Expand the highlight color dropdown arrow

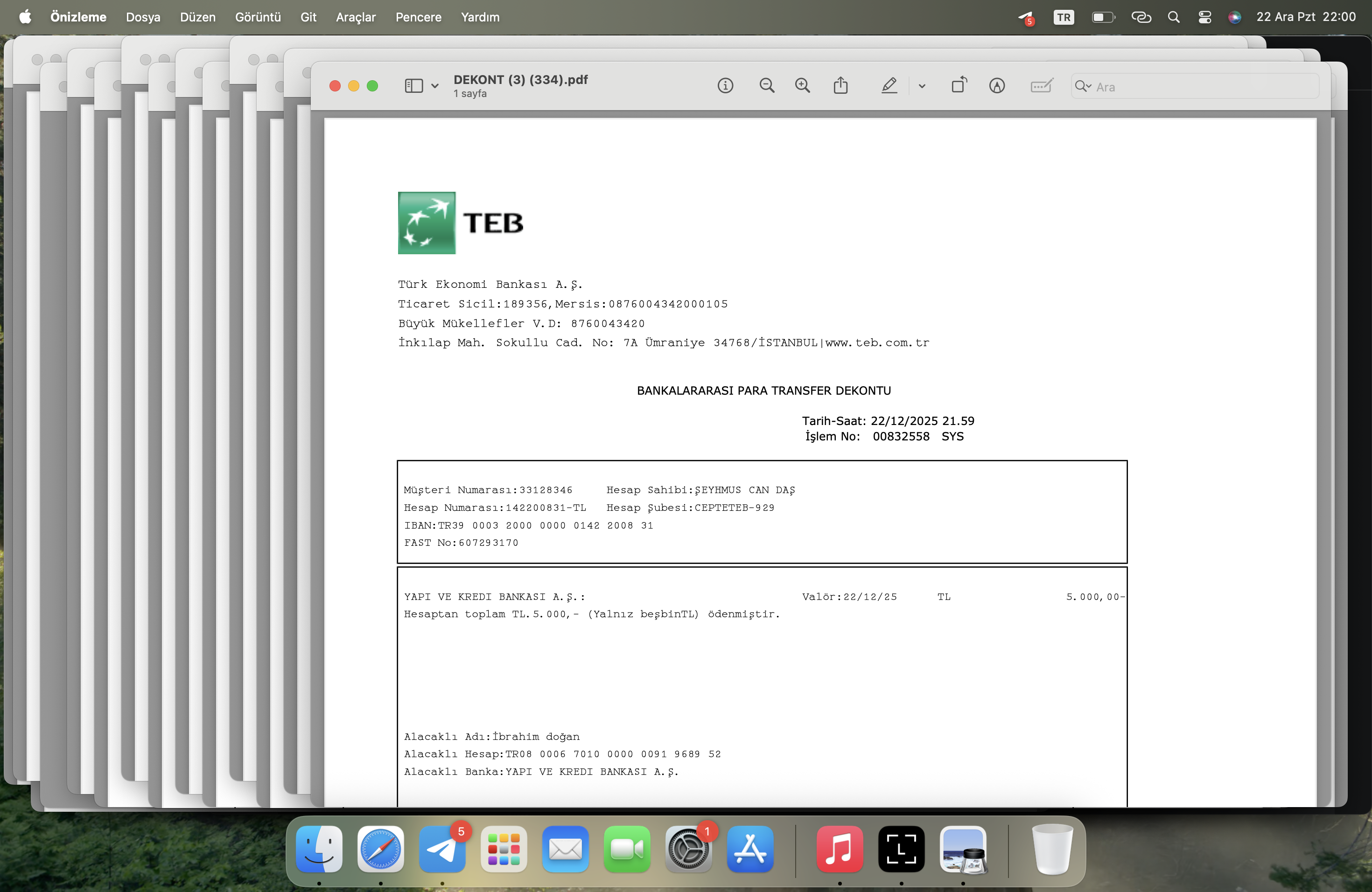click(x=922, y=86)
